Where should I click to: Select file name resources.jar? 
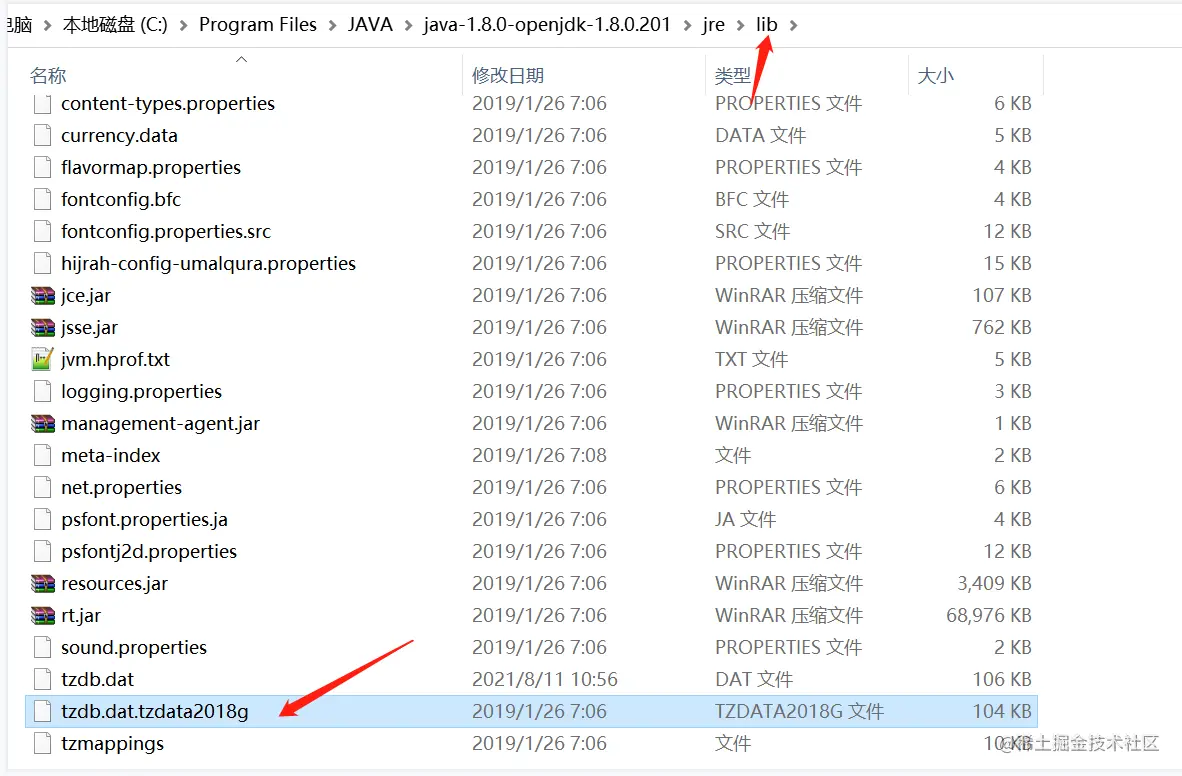point(114,584)
